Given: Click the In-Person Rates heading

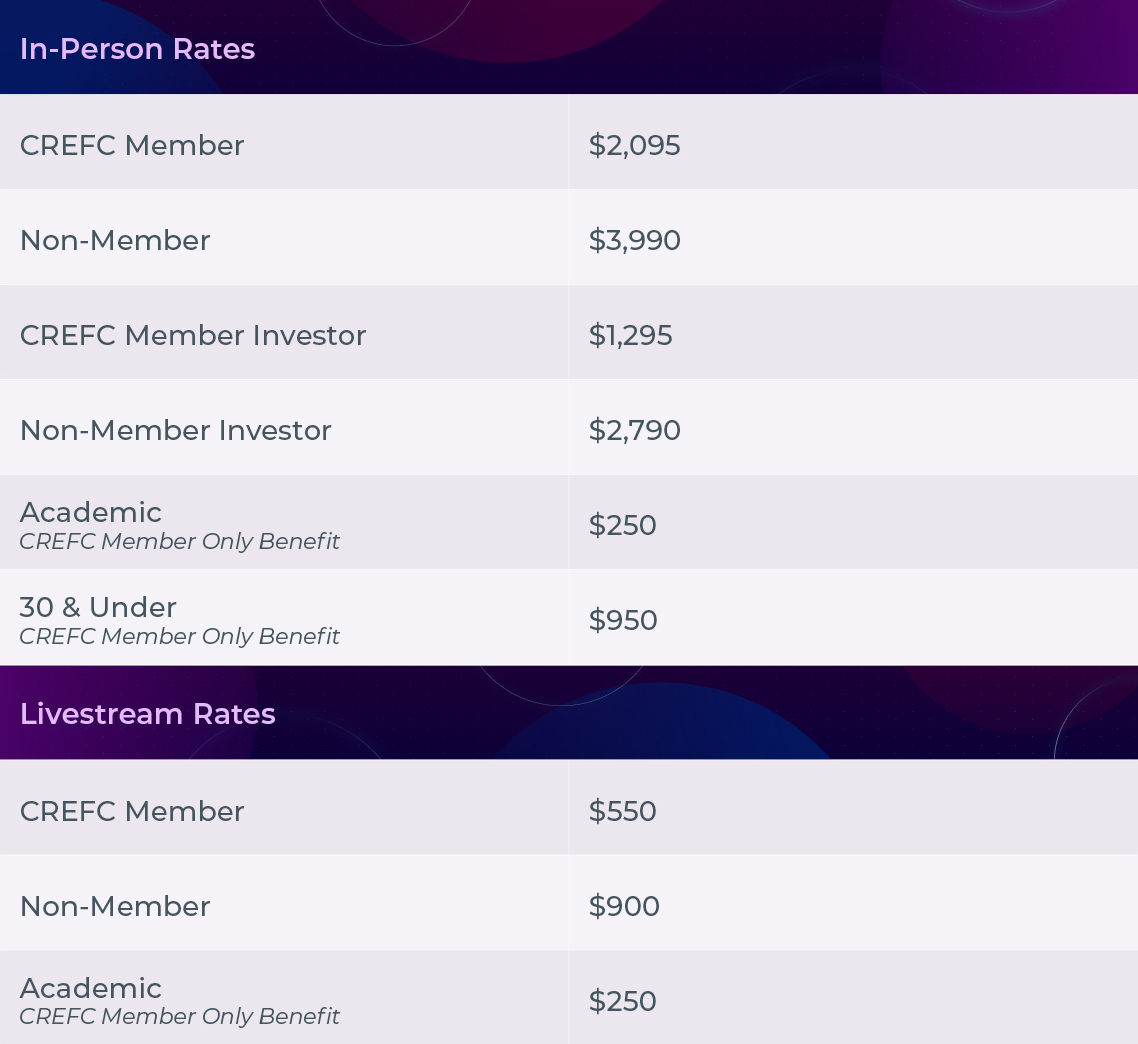Looking at the screenshot, I should point(137,49).
